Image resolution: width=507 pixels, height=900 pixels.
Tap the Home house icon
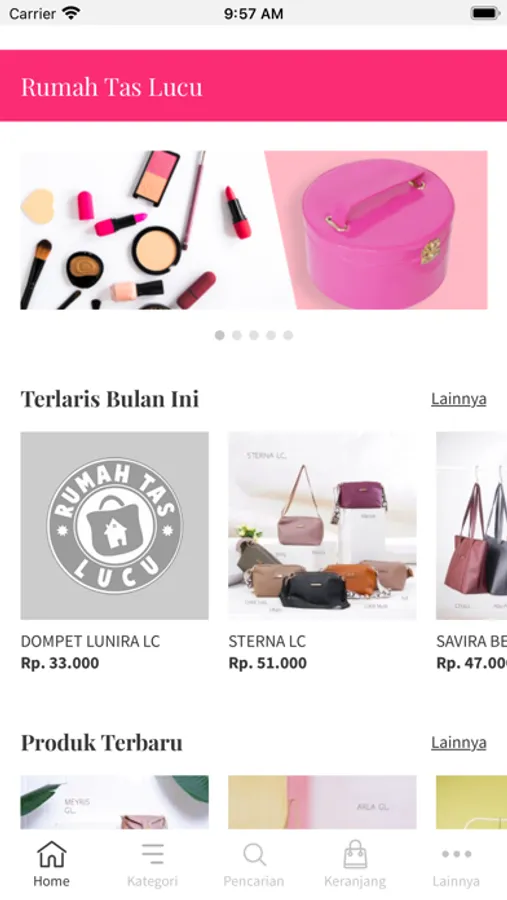[x=52, y=854]
